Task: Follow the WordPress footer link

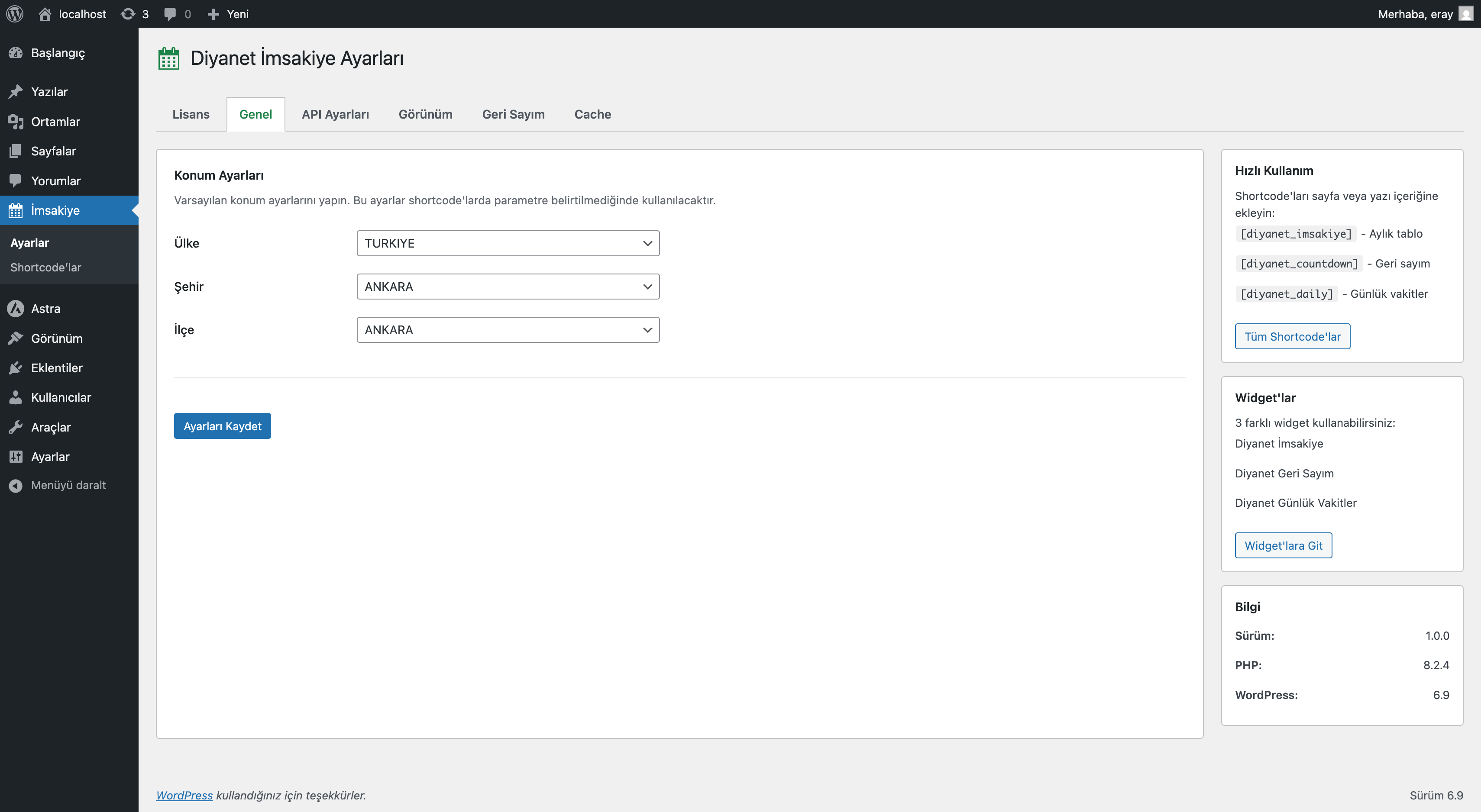Action: tap(184, 795)
